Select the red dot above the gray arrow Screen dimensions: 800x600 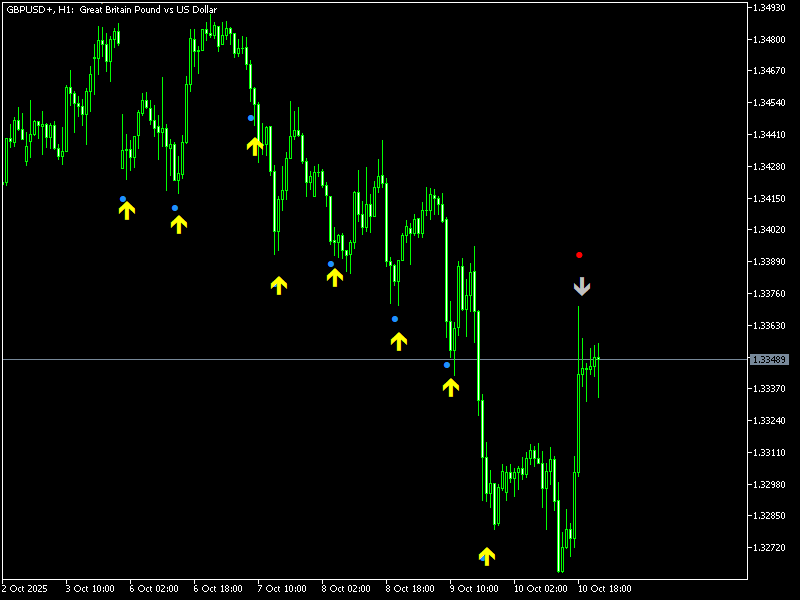579,255
